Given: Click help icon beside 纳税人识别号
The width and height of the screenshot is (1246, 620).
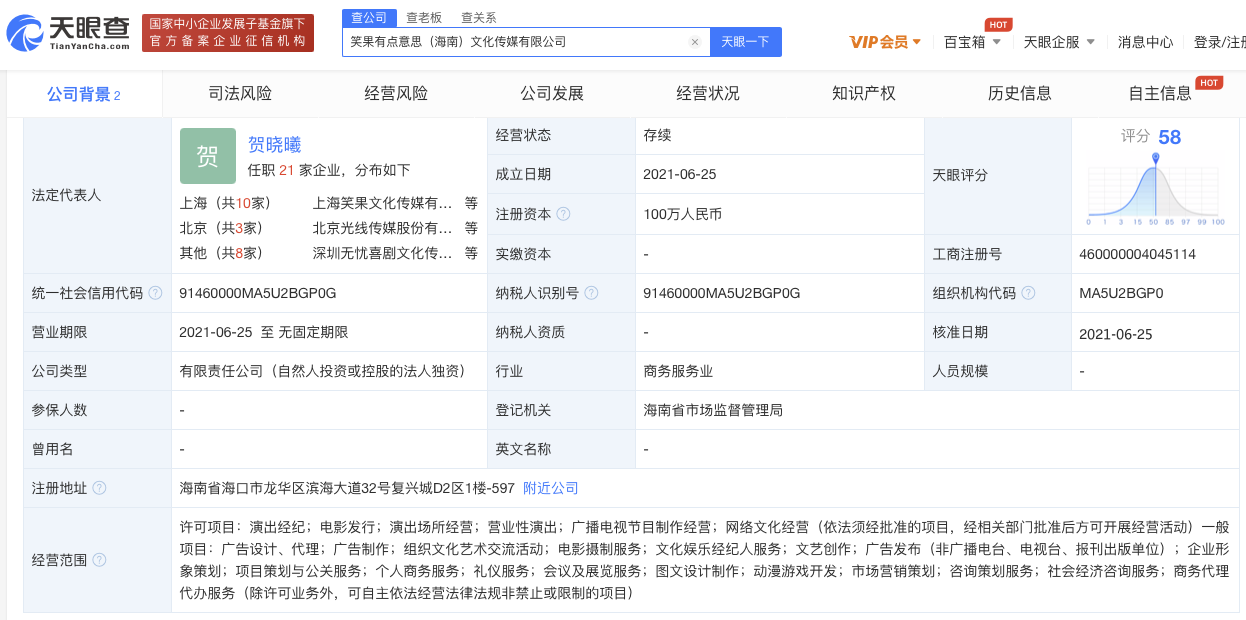Looking at the screenshot, I should tap(591, 293).
